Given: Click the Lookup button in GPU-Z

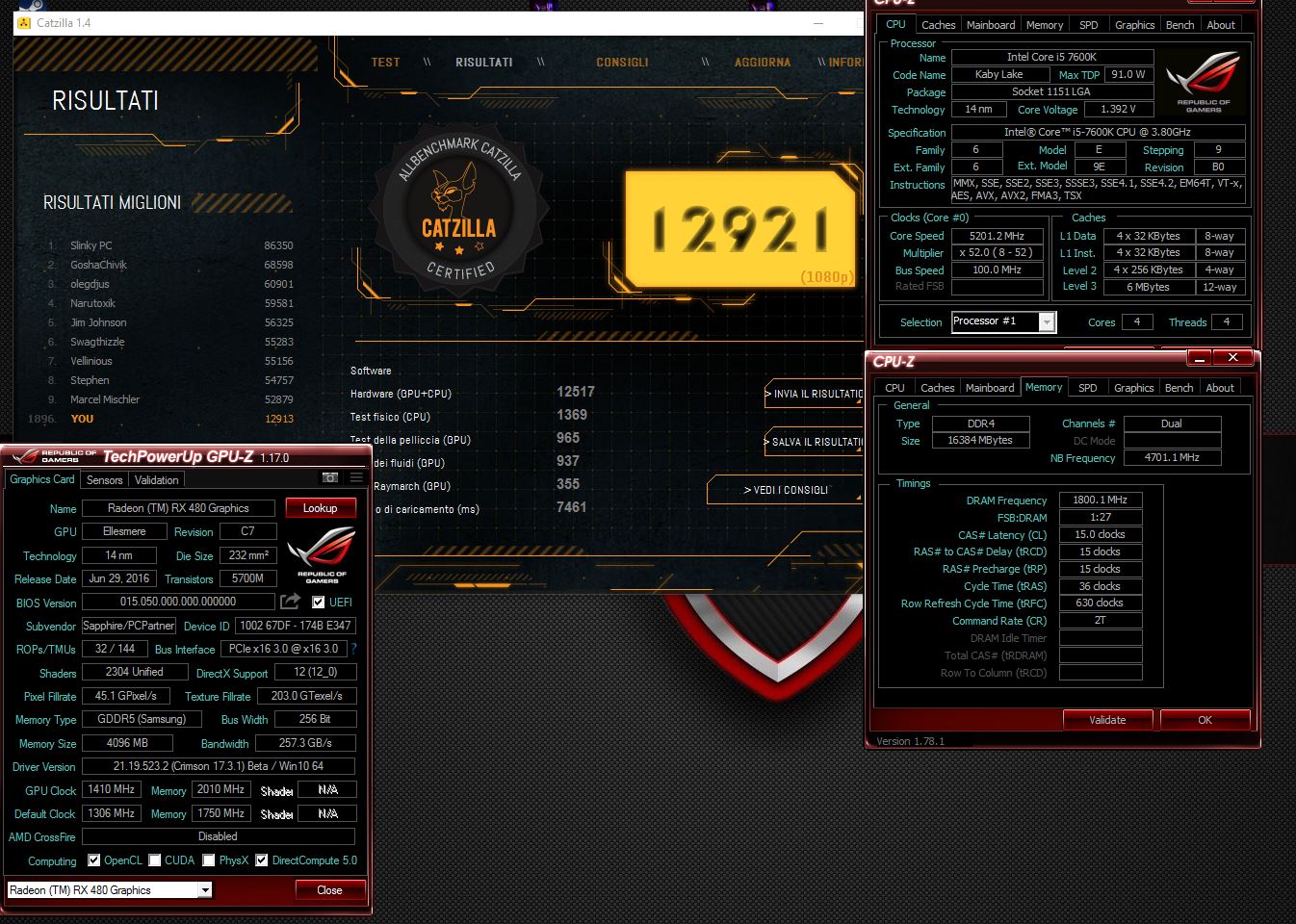Looking at the screenshot, I should 320,508.
